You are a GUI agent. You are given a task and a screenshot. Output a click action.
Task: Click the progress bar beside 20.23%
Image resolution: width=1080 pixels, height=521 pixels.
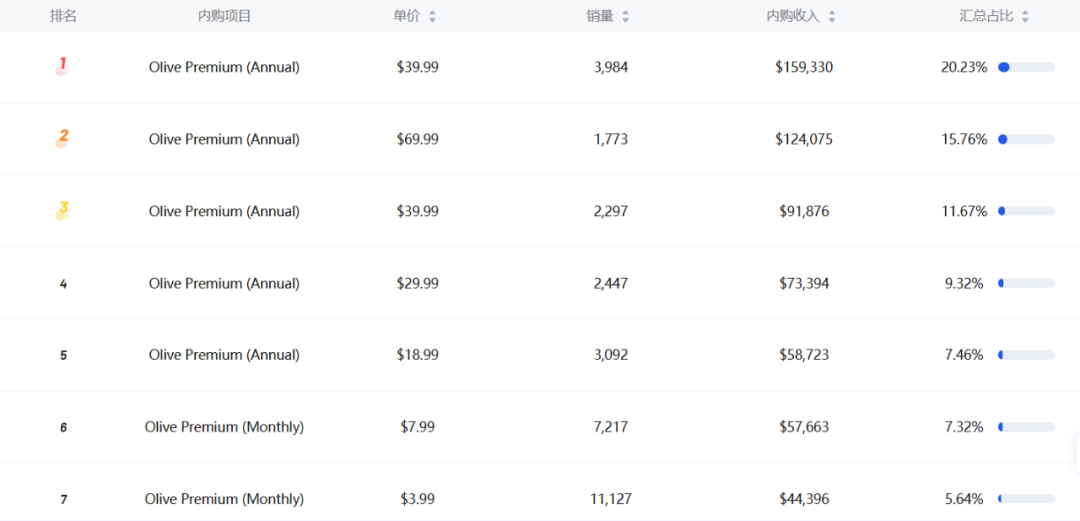[x=1026, y=67]
